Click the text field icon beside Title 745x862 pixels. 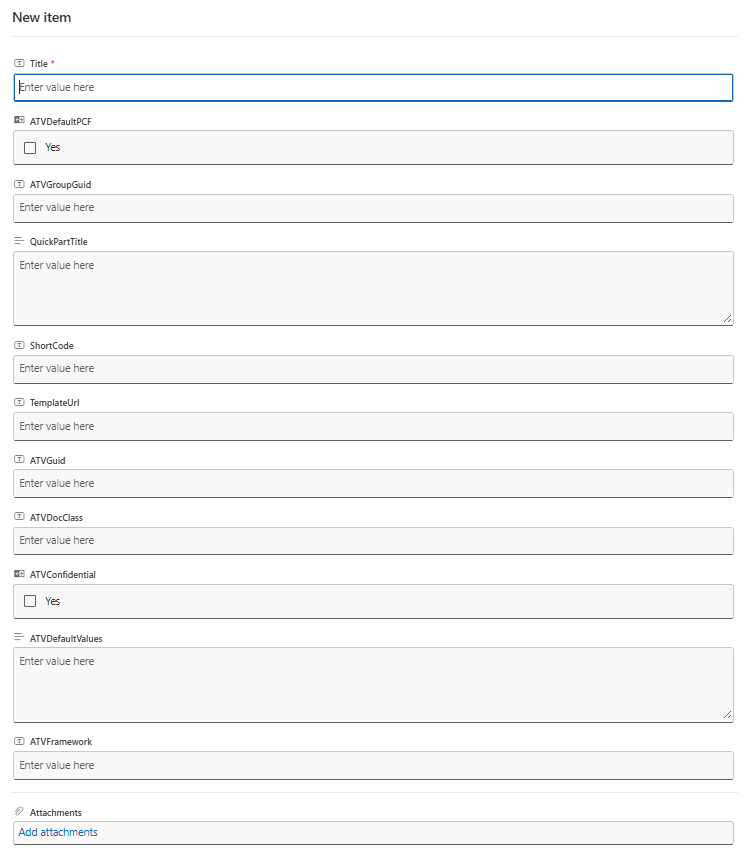tap(19, 63)
